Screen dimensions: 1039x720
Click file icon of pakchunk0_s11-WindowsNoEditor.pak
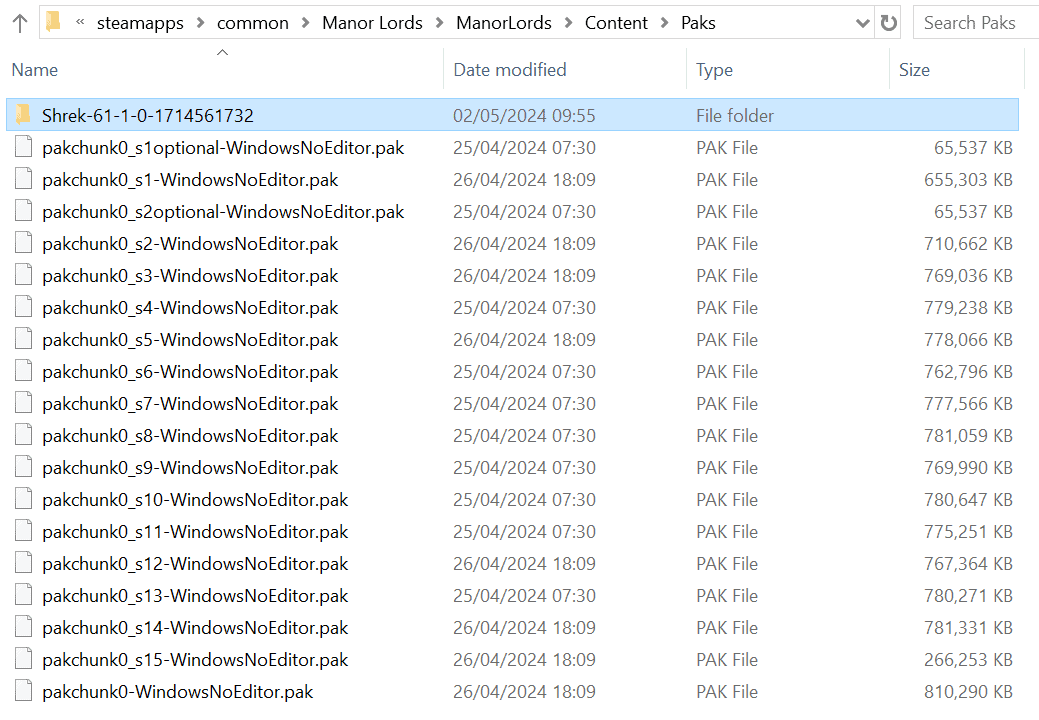click(x=24, y=531)
